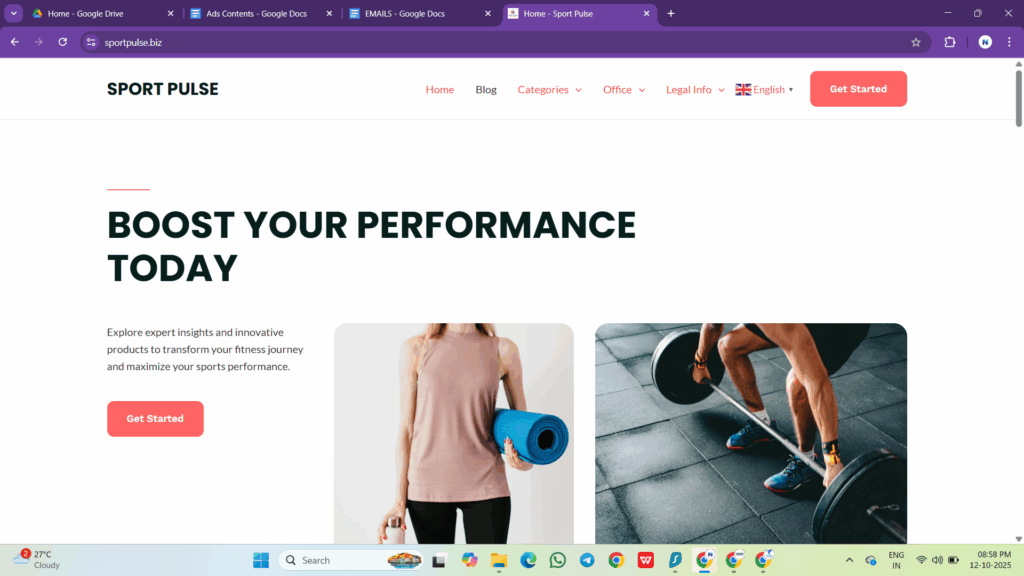Launch WhatsApp from the taskbar
This screenshot has height=576, width=1024.
point(558,560)
